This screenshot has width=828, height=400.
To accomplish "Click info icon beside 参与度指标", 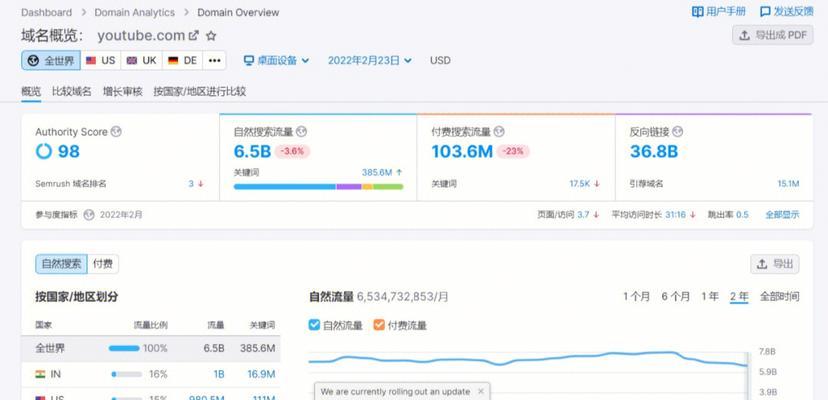I will (89, 215).
